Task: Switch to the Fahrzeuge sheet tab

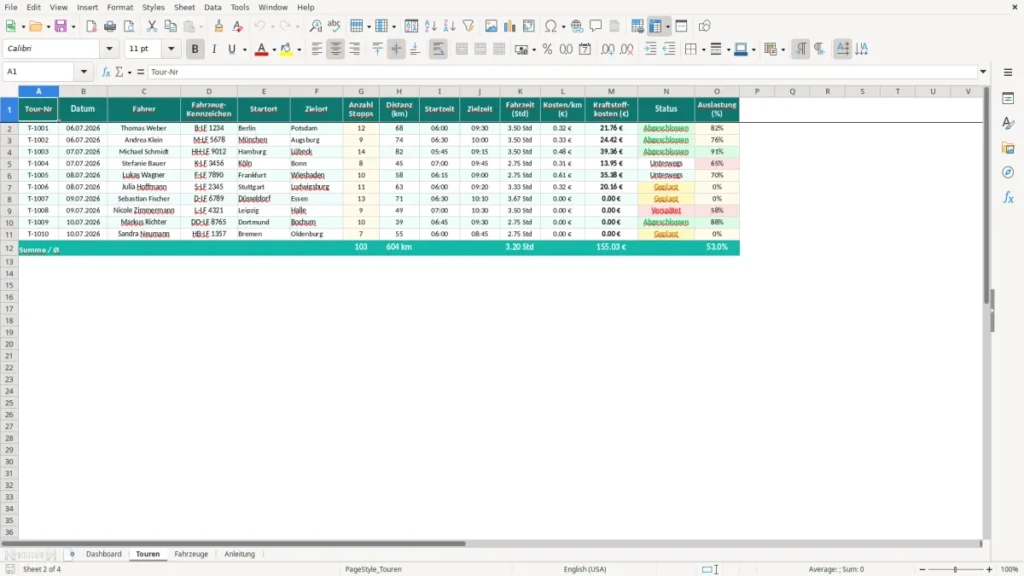Action: (191, 554)
